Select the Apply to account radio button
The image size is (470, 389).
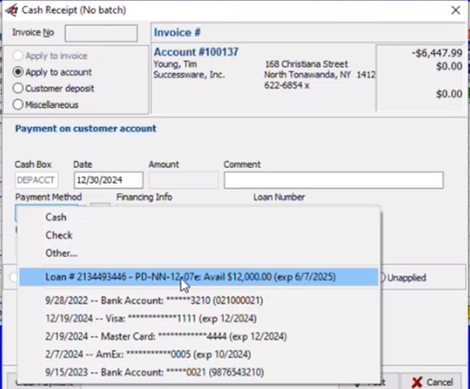click(18, 72)
